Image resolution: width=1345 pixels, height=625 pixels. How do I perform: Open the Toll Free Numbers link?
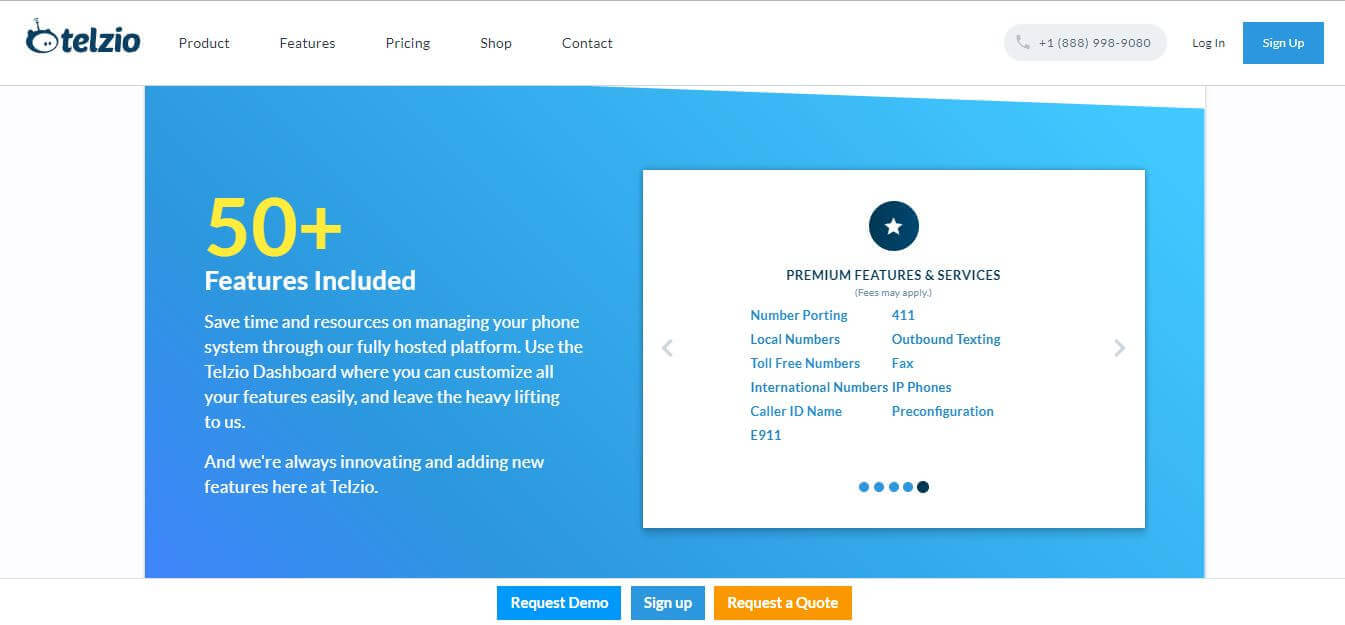point(805,363)
